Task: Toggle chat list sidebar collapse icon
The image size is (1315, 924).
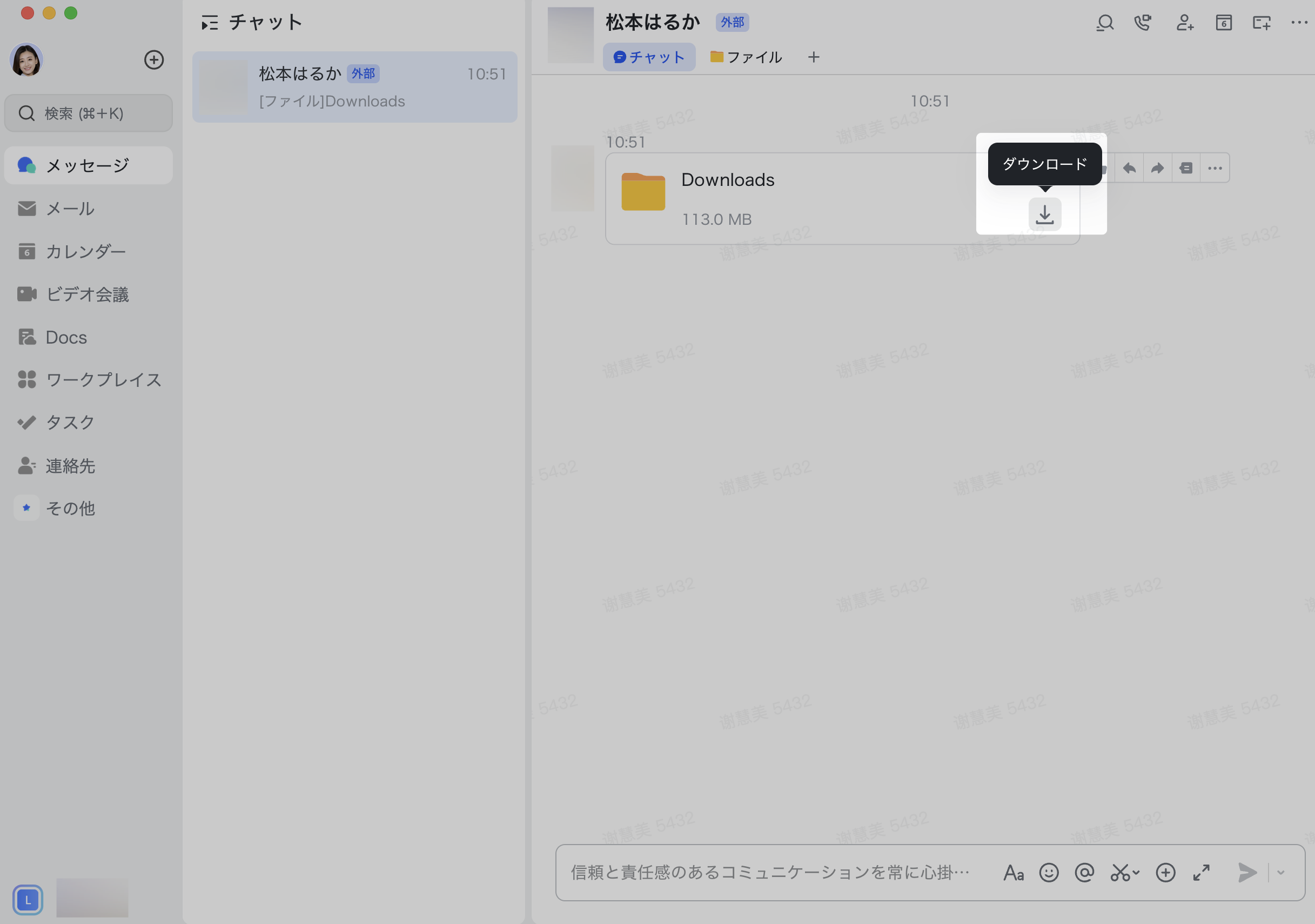Action: 210,23
